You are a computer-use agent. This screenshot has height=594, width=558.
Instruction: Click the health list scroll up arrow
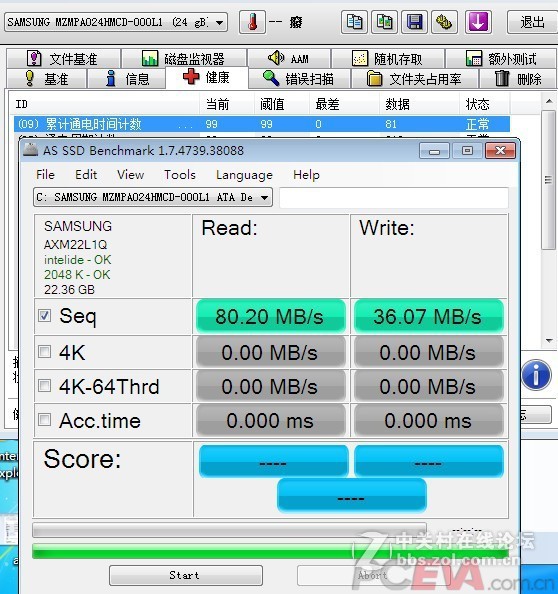(x=549, y=101)
